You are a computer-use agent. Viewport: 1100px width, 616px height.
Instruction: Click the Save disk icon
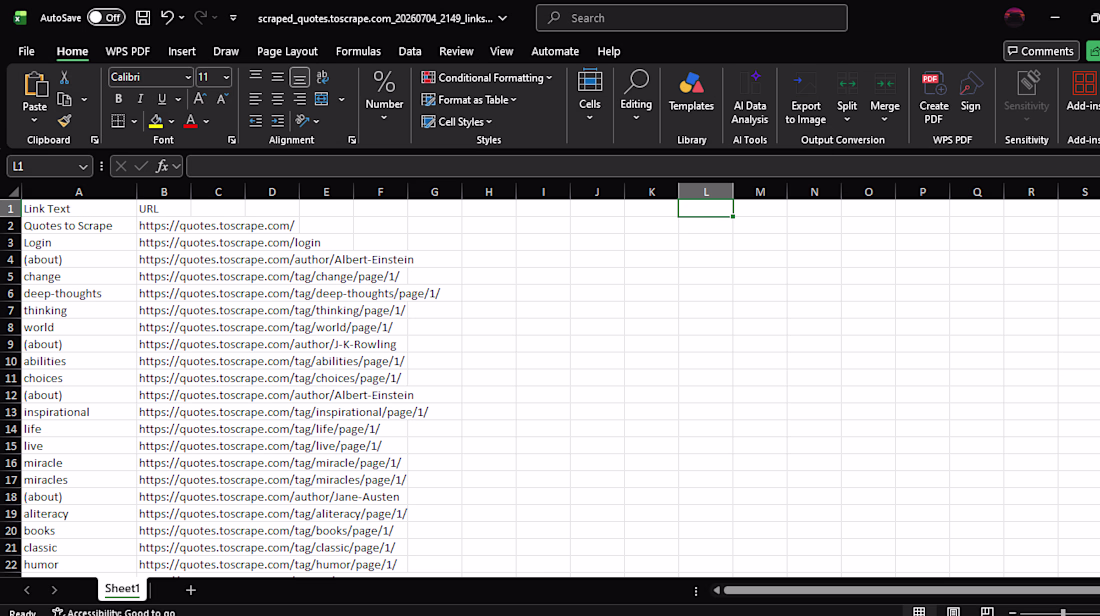click(x=143, y=18)
